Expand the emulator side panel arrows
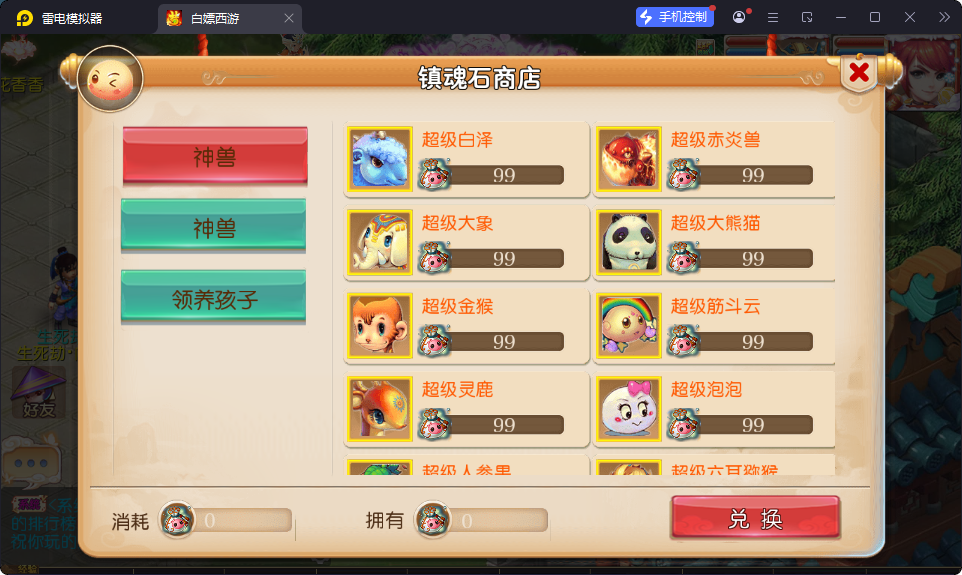The image size is (962, 575). (x=944, y=17)
